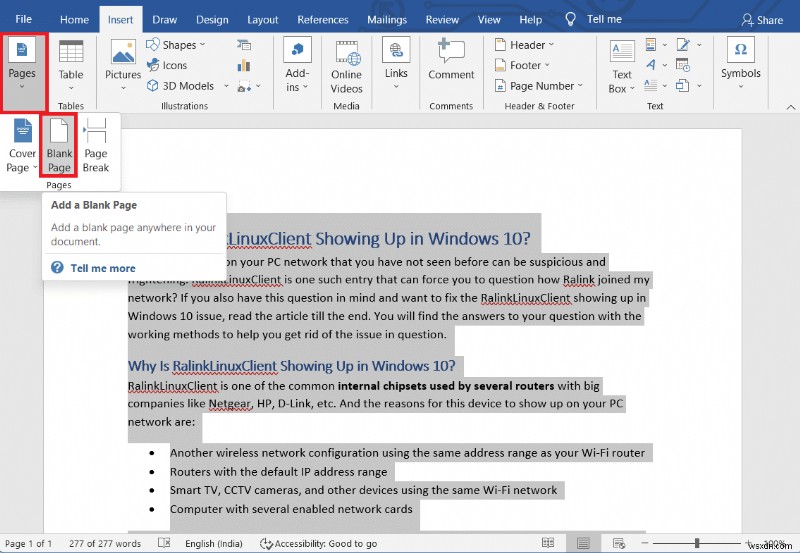Open the Add-ins menu

297,66
